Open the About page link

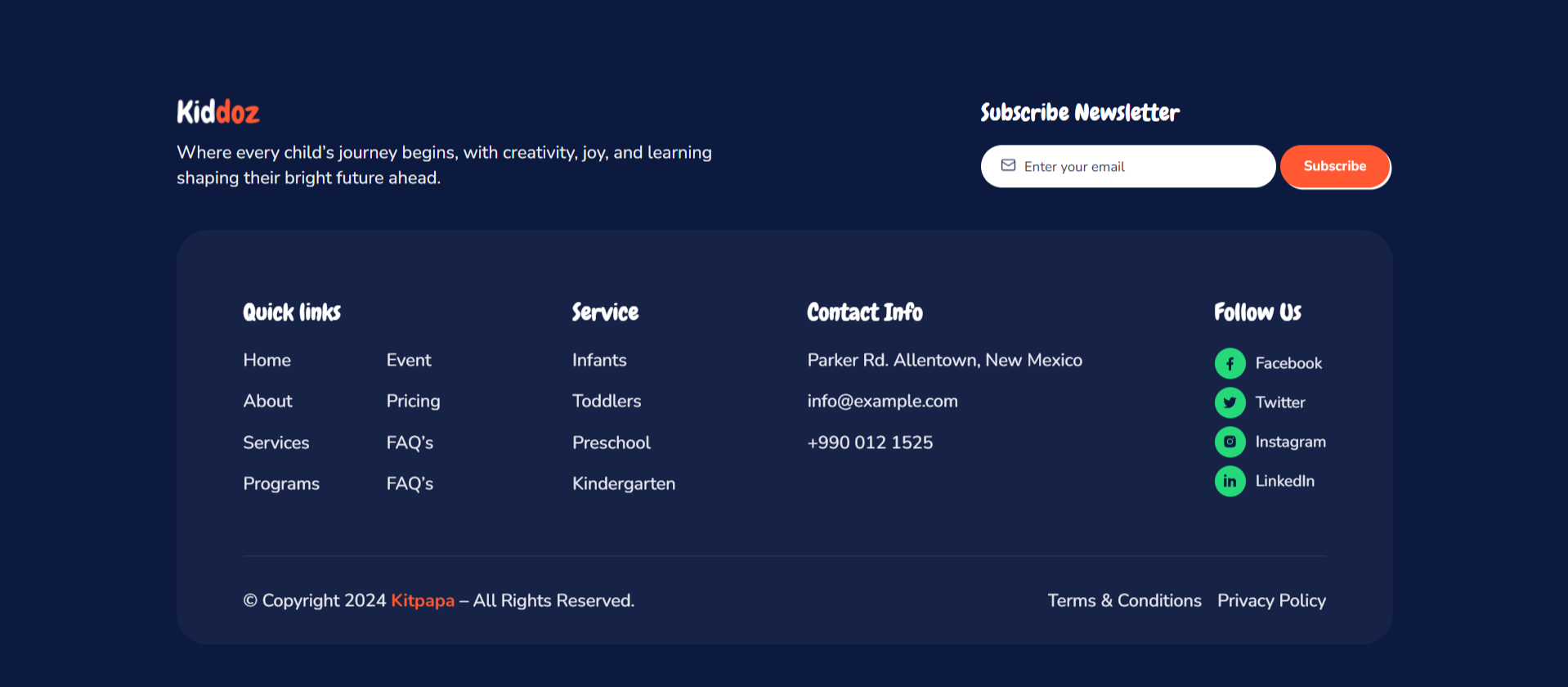[267, 402]
